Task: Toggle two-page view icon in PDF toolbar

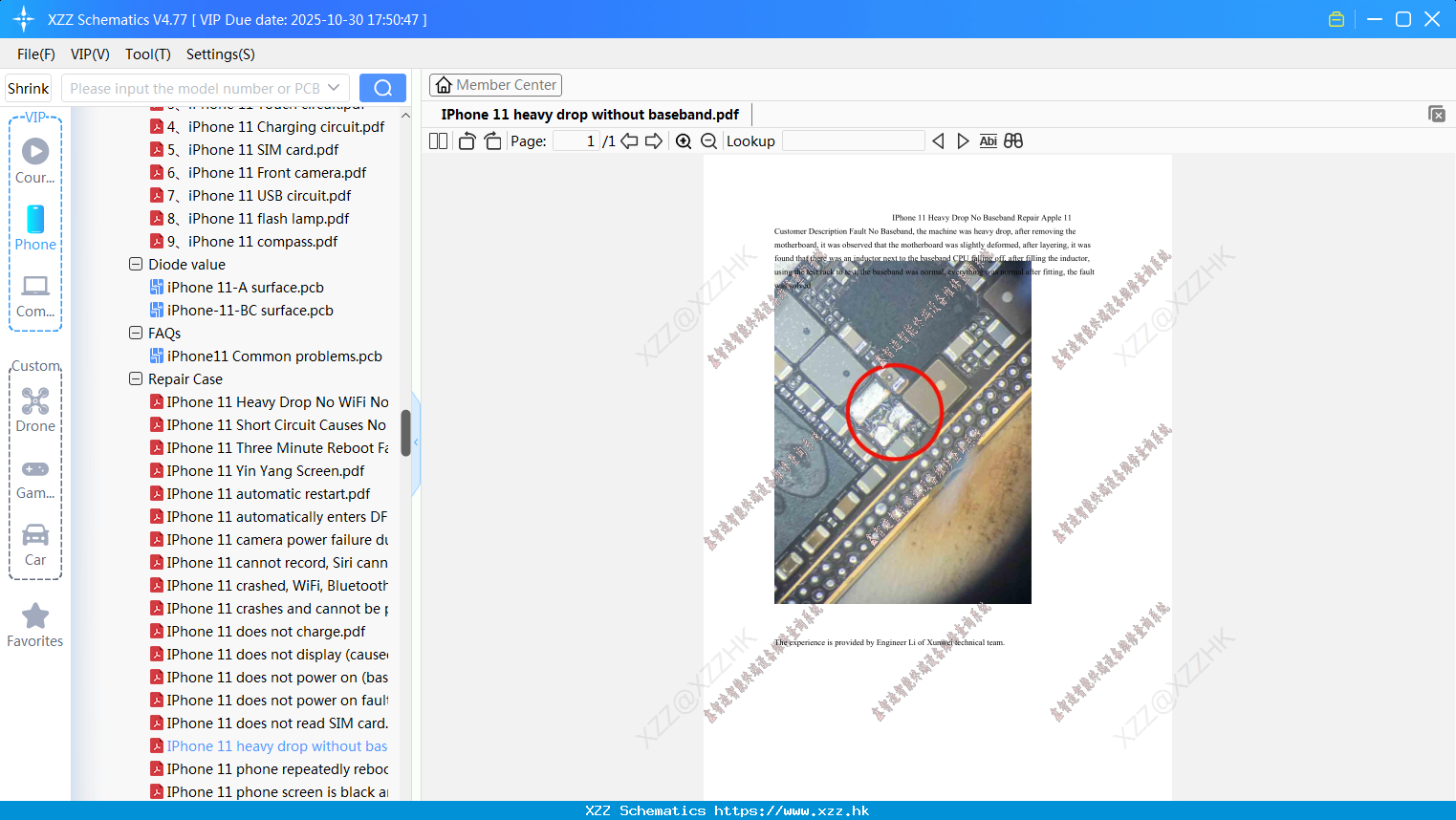Action: click(438, 141)
